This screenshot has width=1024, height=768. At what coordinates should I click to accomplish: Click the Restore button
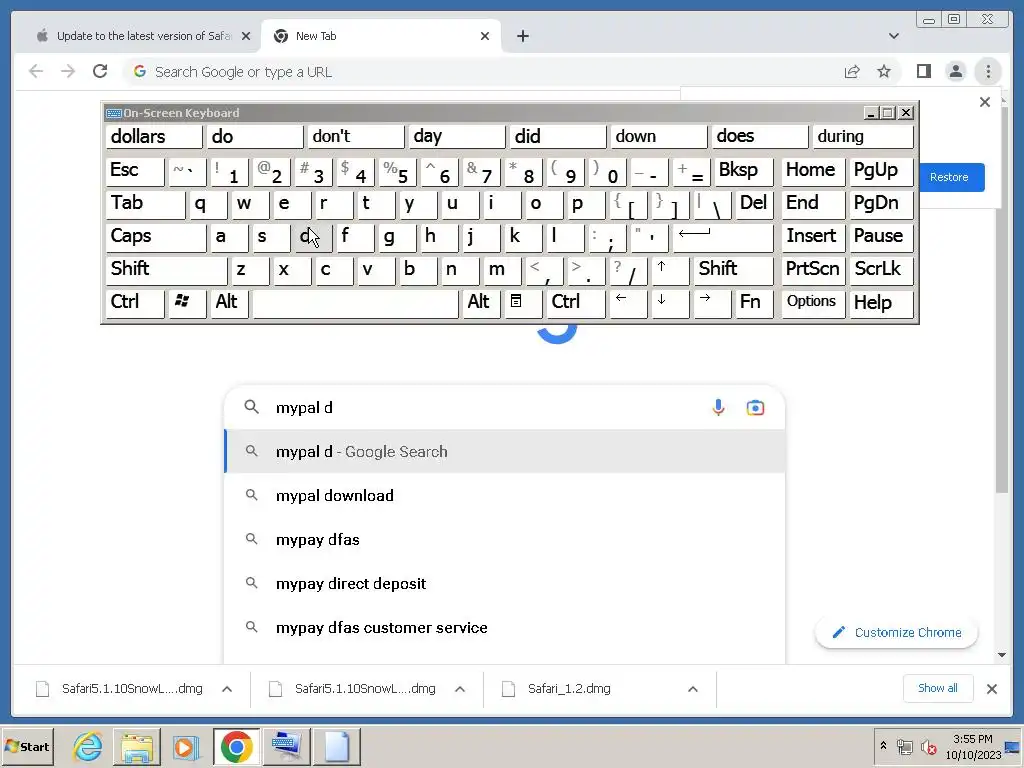click(x=949, y=177)
